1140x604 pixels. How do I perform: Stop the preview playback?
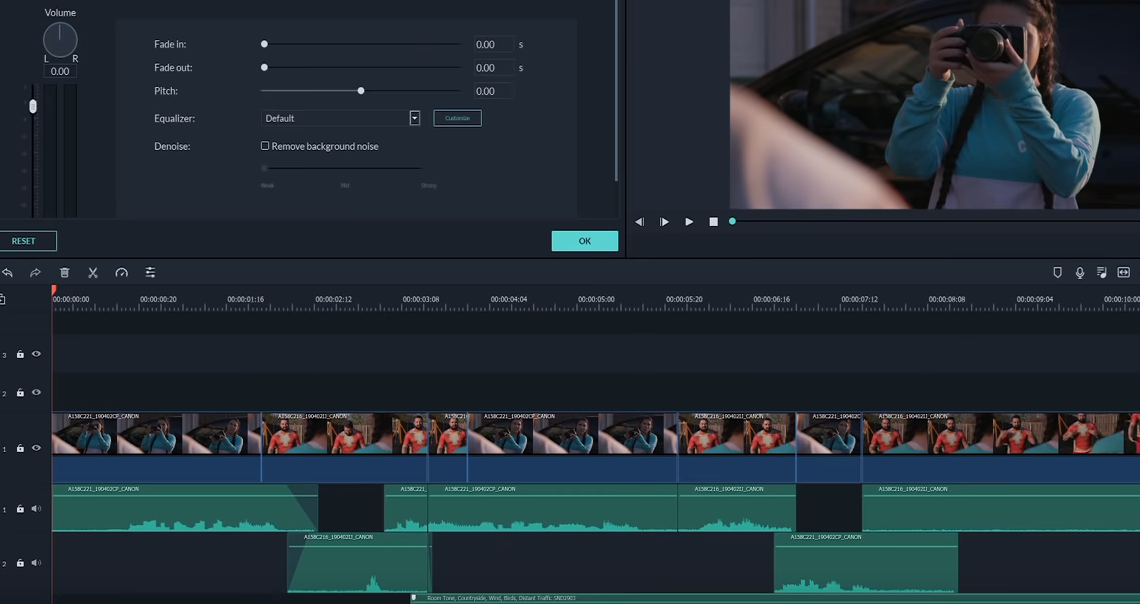713,222
